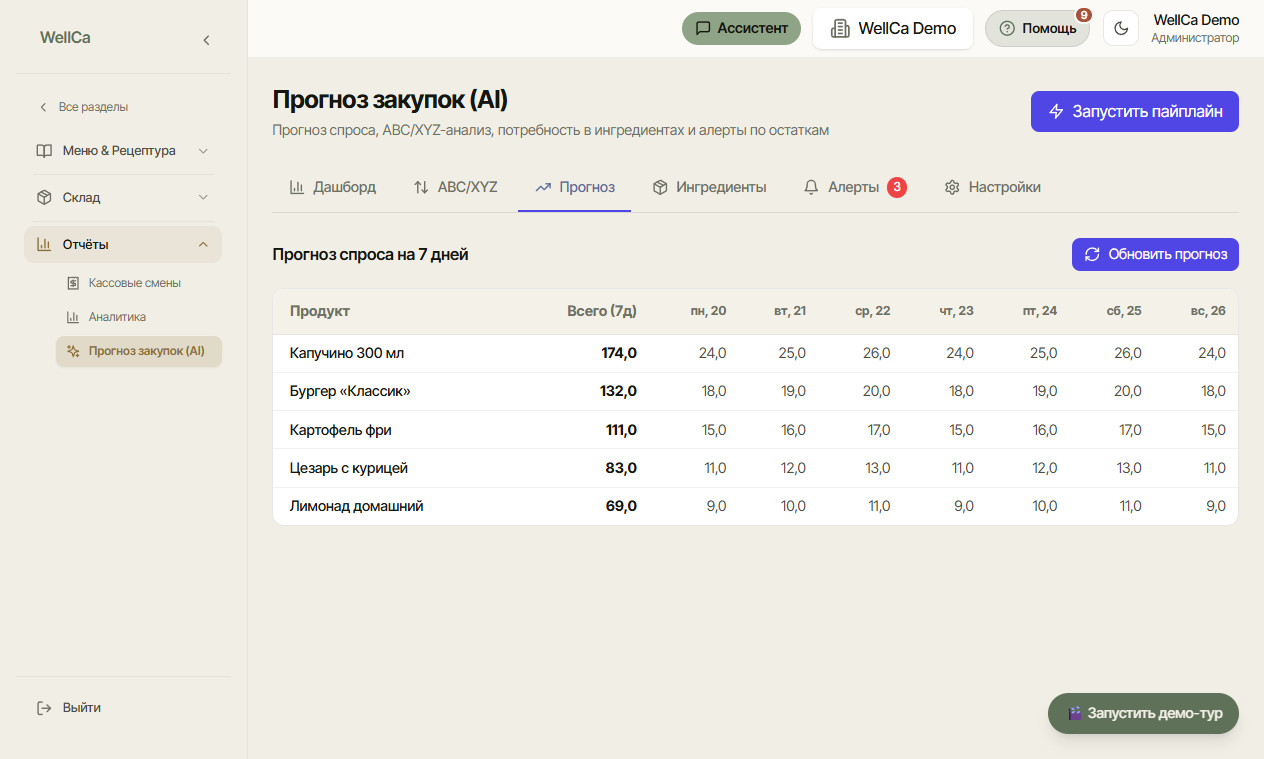The image size is (1264, 759).
Task: Expand the Склад section chevron
Action: click(203, 198)
